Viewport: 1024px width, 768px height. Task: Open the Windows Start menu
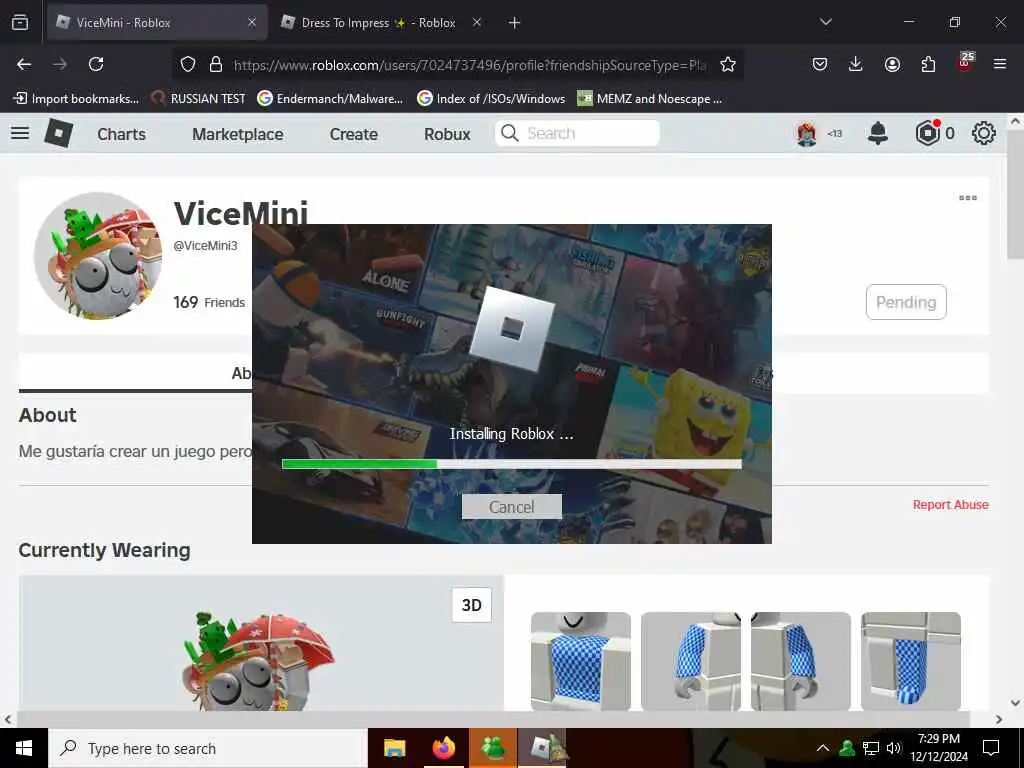pos(24,748)
